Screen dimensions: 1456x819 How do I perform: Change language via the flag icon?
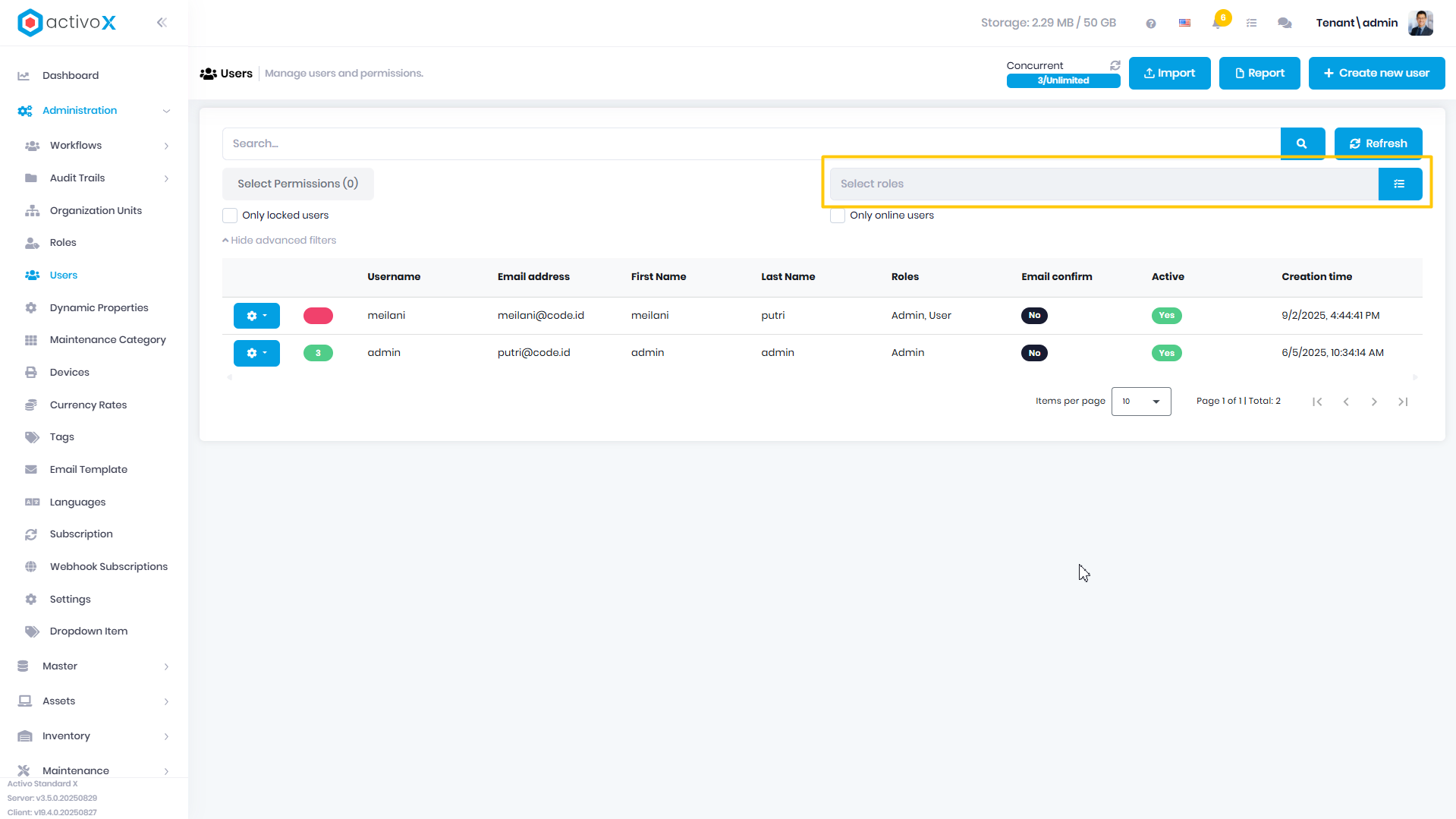(1184, 24)
